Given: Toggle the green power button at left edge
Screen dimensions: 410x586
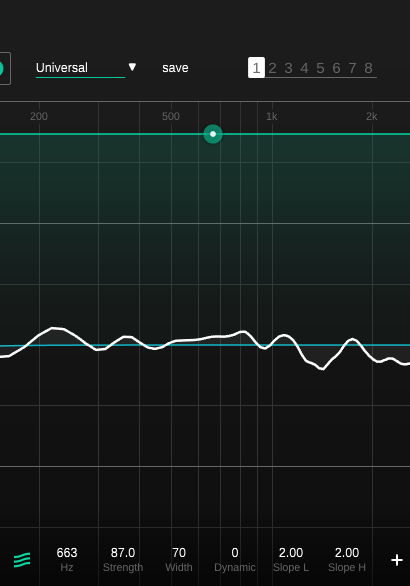Looking at the screenshot, I should tap(1, 68).
